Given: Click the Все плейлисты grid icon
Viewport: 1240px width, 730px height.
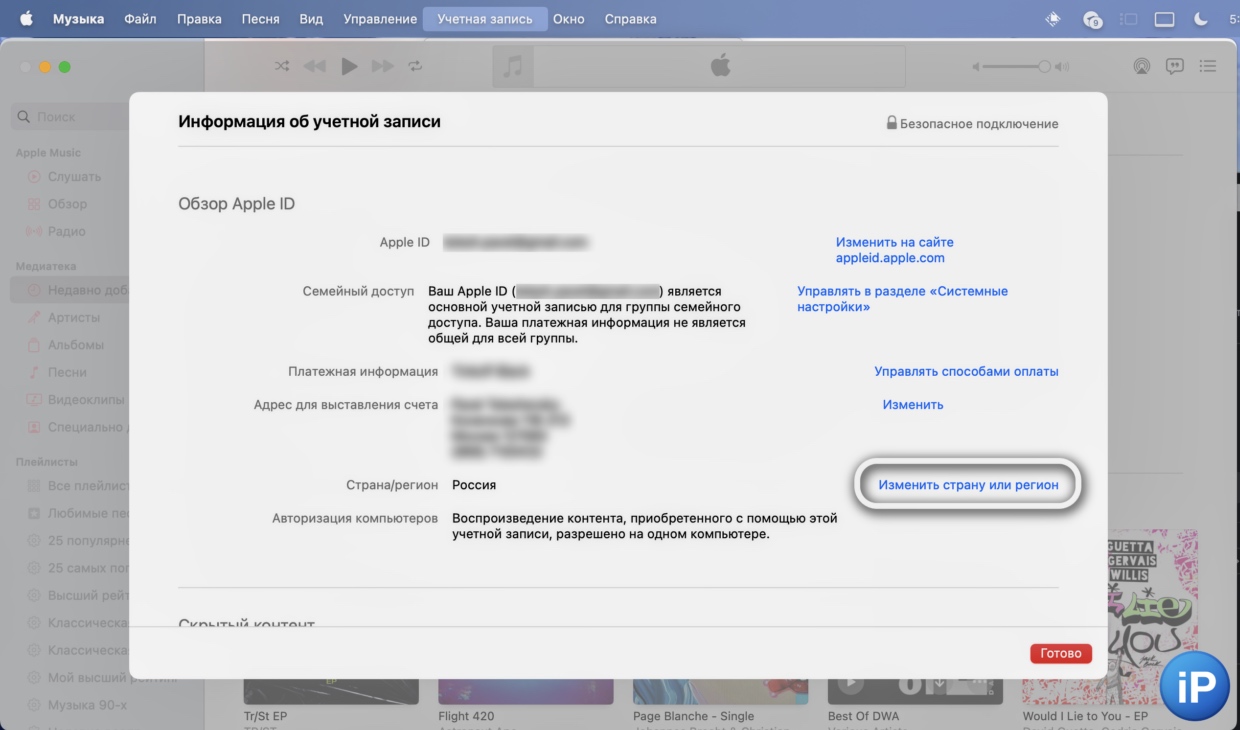Looking at the screenshot, I should (34, 486).
